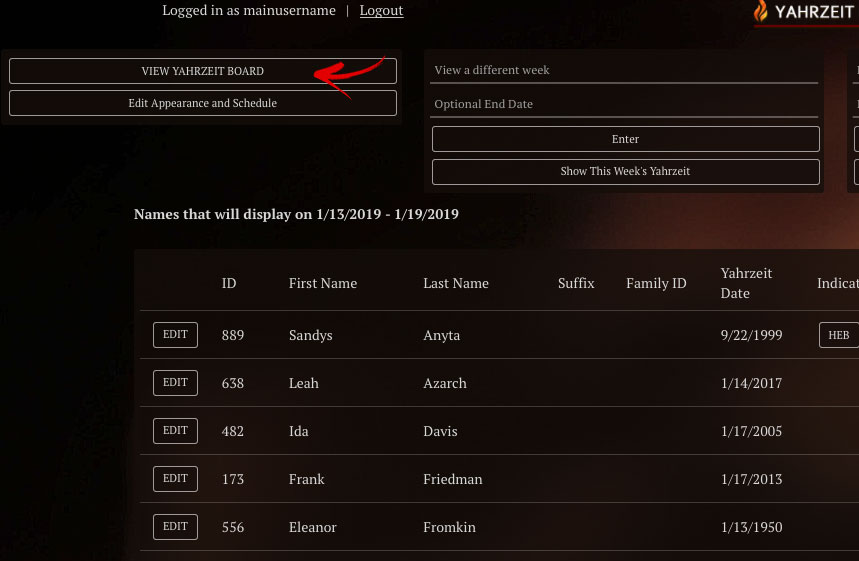This screenshot has width=859, height=561.
Task: Click the Optional End Date field
Action: coord(625,104)
